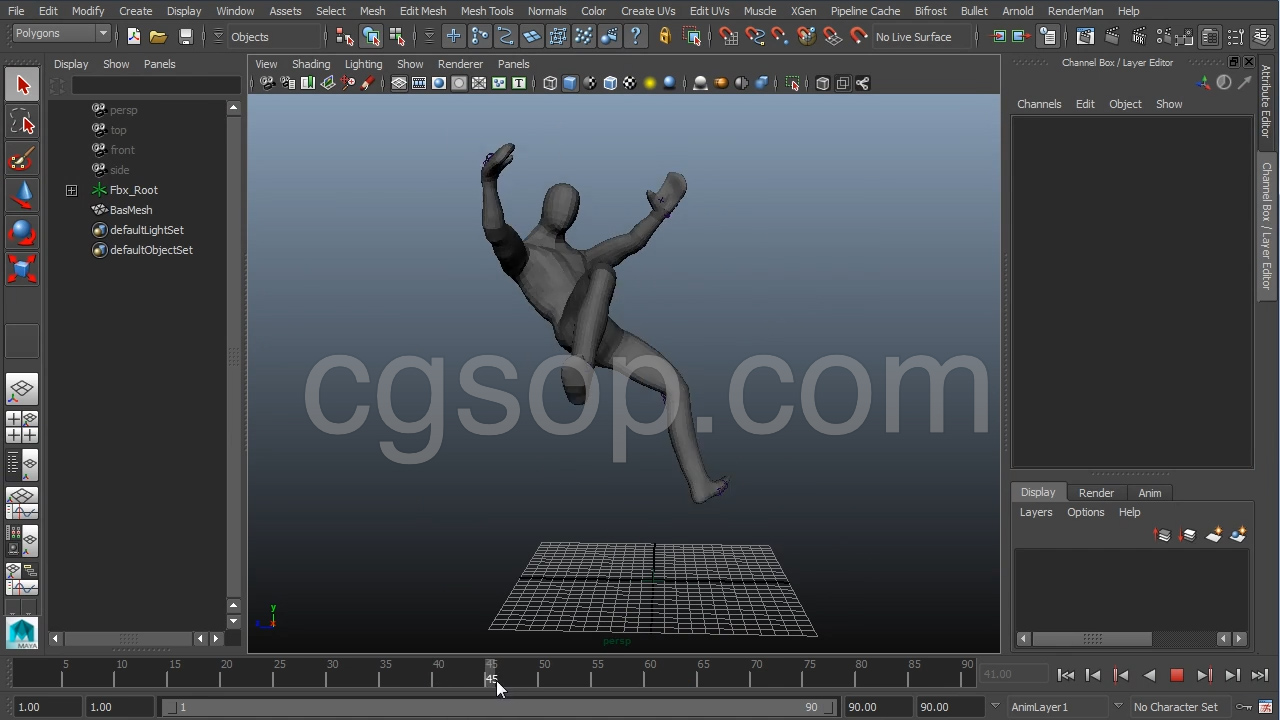Open the selection mask Objects field
The image size is (1280, 720).
tap(276, 37)
